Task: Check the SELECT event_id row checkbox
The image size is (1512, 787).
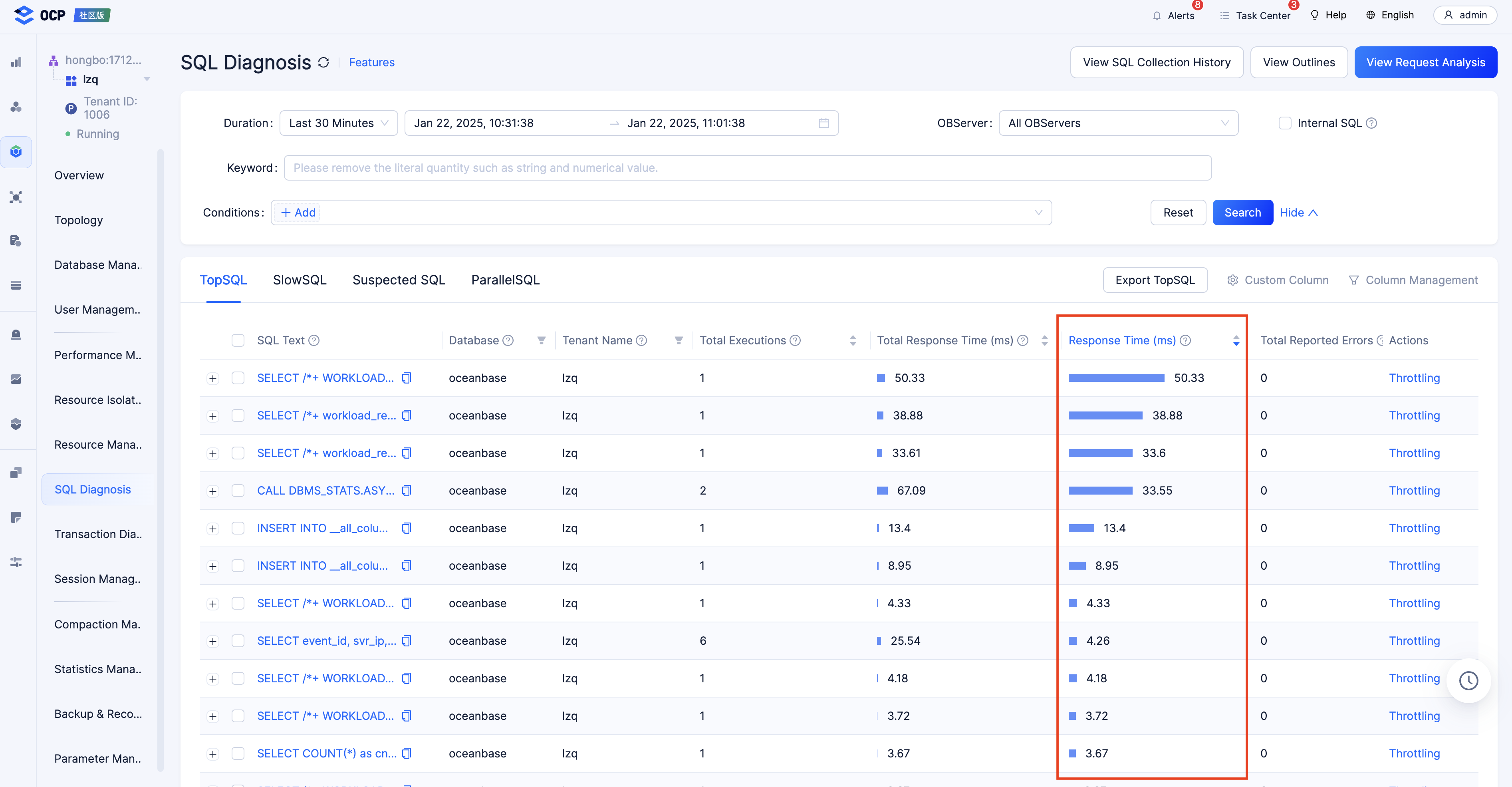Action: [x=238, y=641]
